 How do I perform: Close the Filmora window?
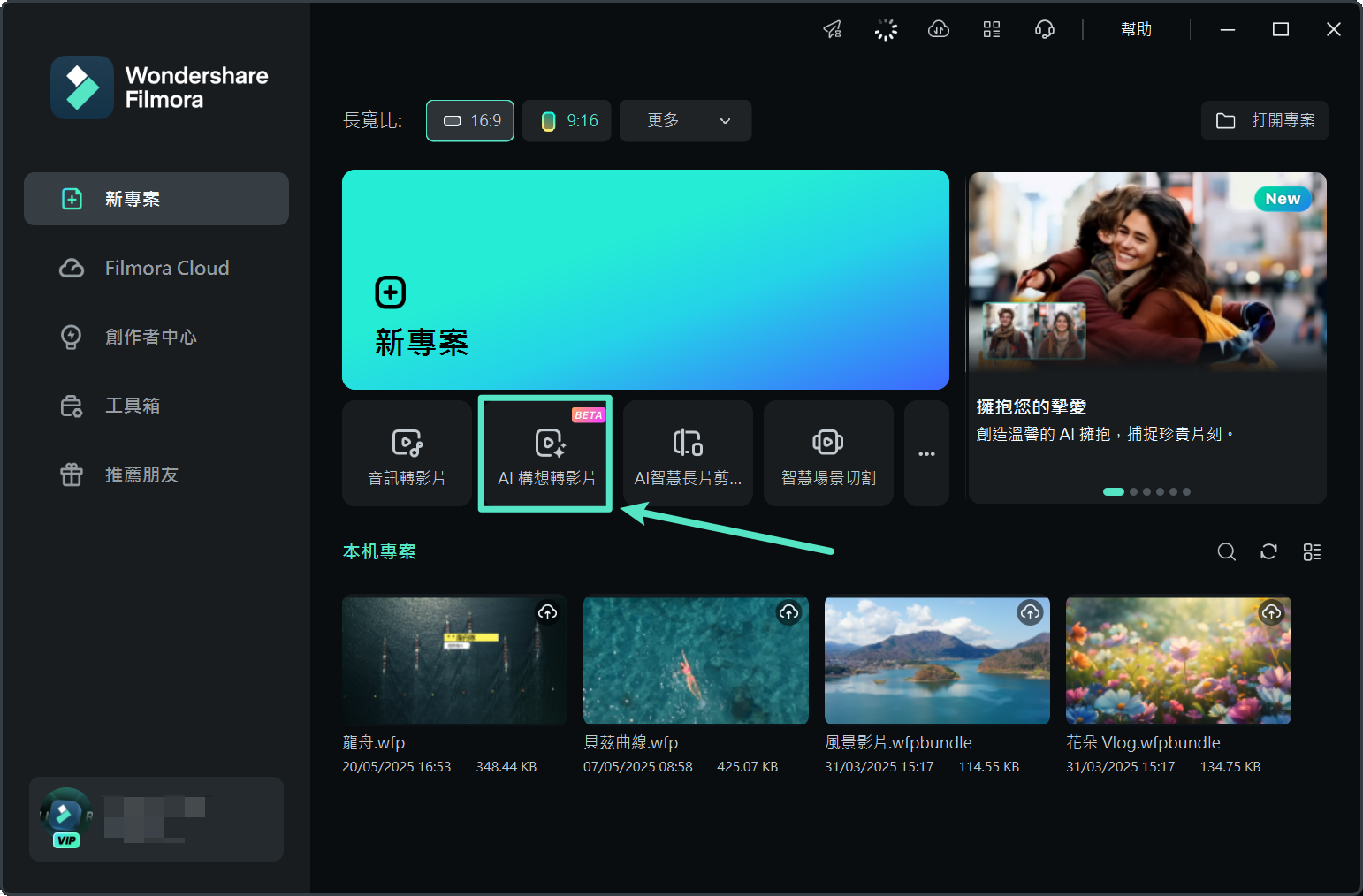[1334, 29]
